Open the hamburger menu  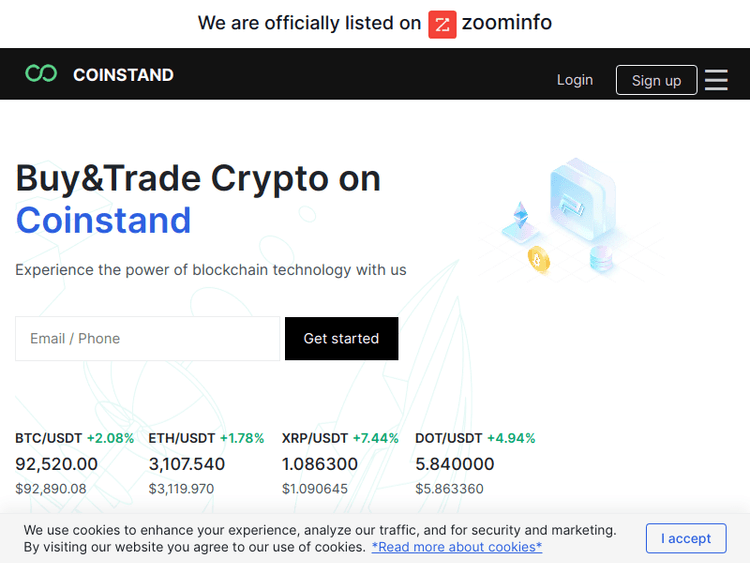716,80
